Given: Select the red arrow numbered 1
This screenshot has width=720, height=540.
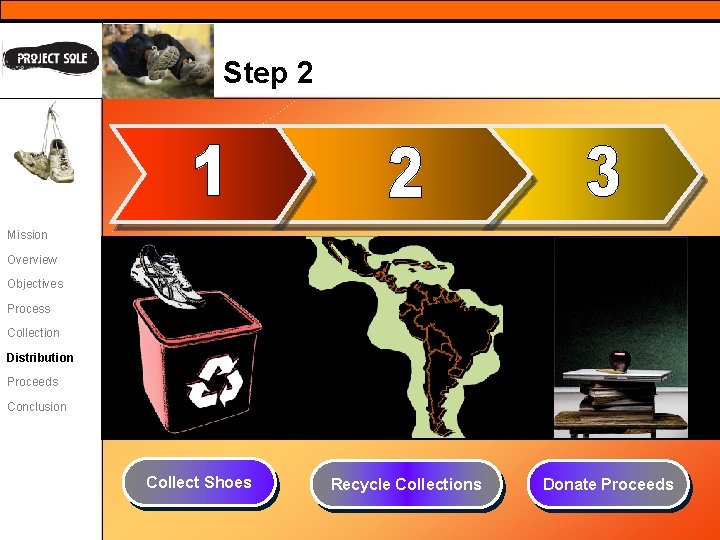Looking at the screenshot, I should [x=208, y=173].
